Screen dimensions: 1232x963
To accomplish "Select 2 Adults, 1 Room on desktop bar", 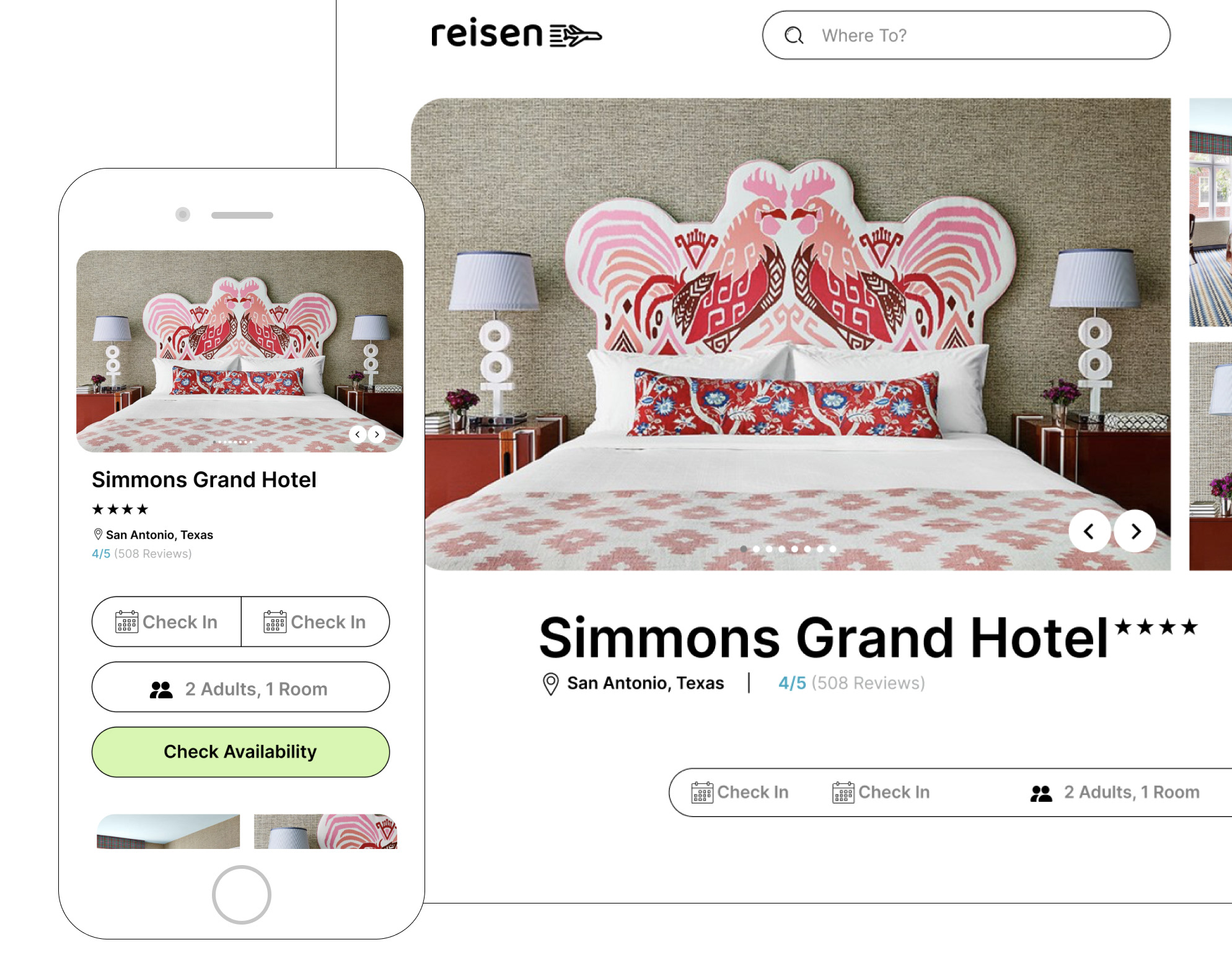I will (x=1115, y=793).
